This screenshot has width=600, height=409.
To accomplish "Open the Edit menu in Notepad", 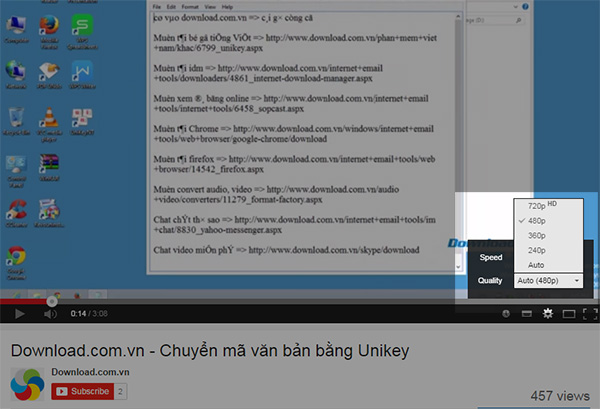I will [171, 7].
